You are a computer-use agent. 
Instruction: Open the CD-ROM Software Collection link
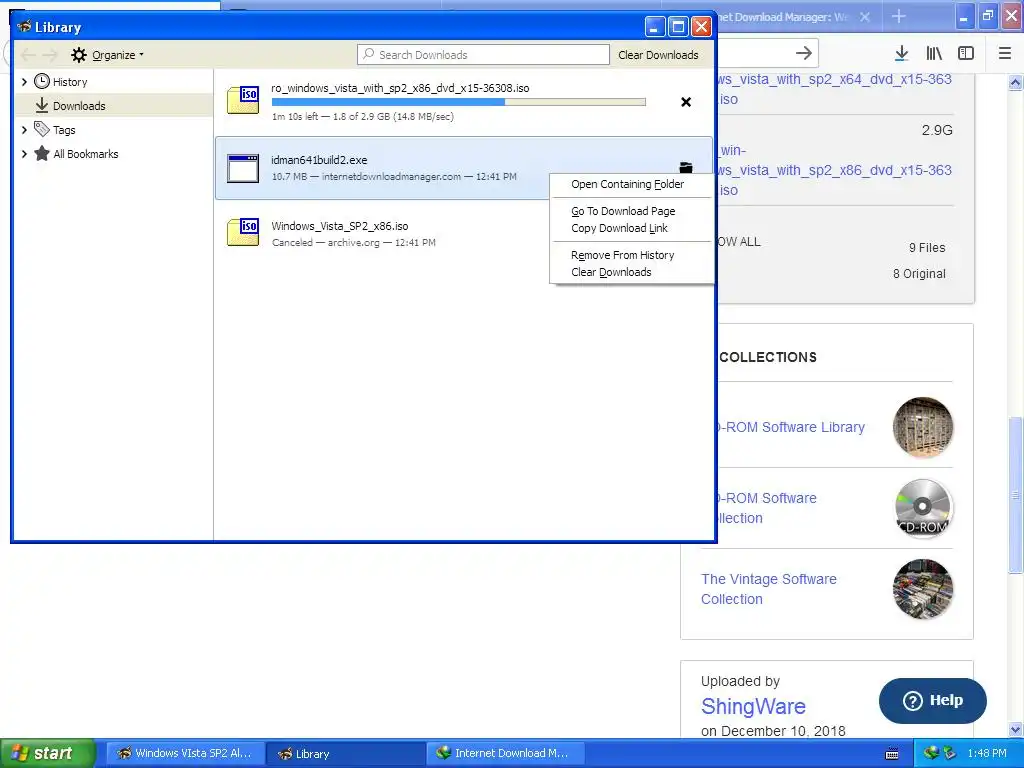click(x=767, y=508)
